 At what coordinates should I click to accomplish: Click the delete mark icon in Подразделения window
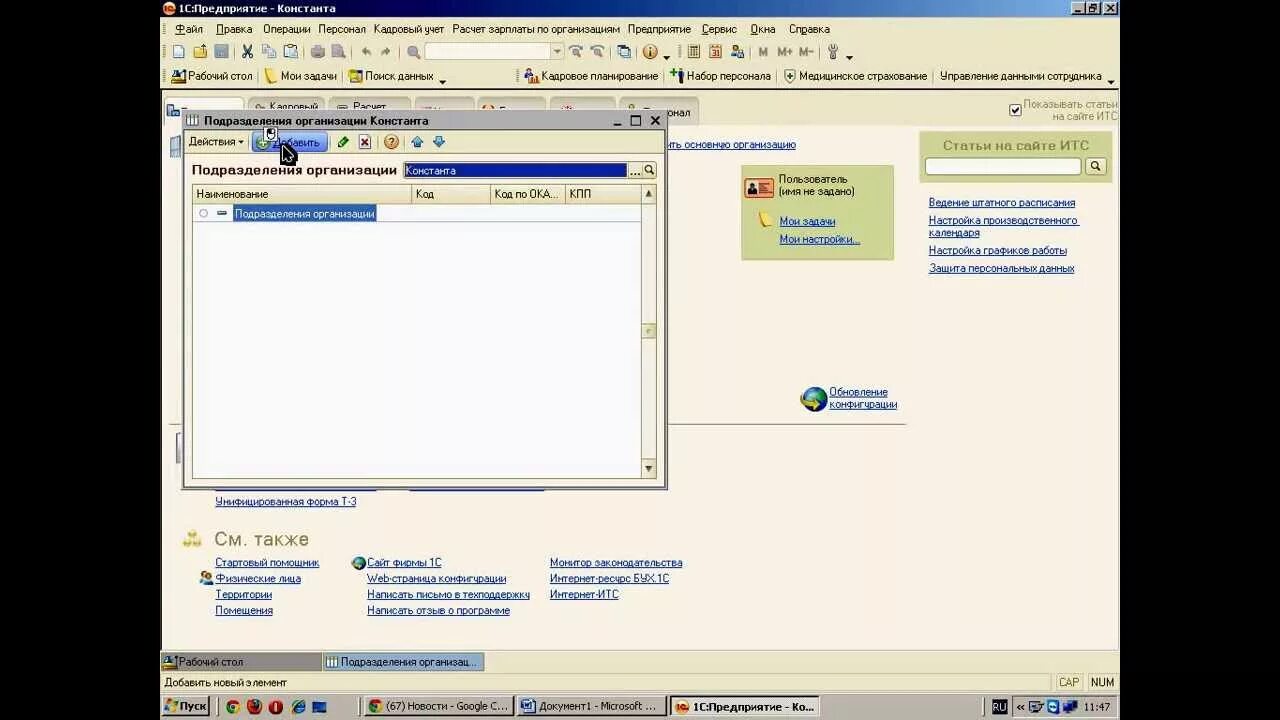tap(365, 142)
